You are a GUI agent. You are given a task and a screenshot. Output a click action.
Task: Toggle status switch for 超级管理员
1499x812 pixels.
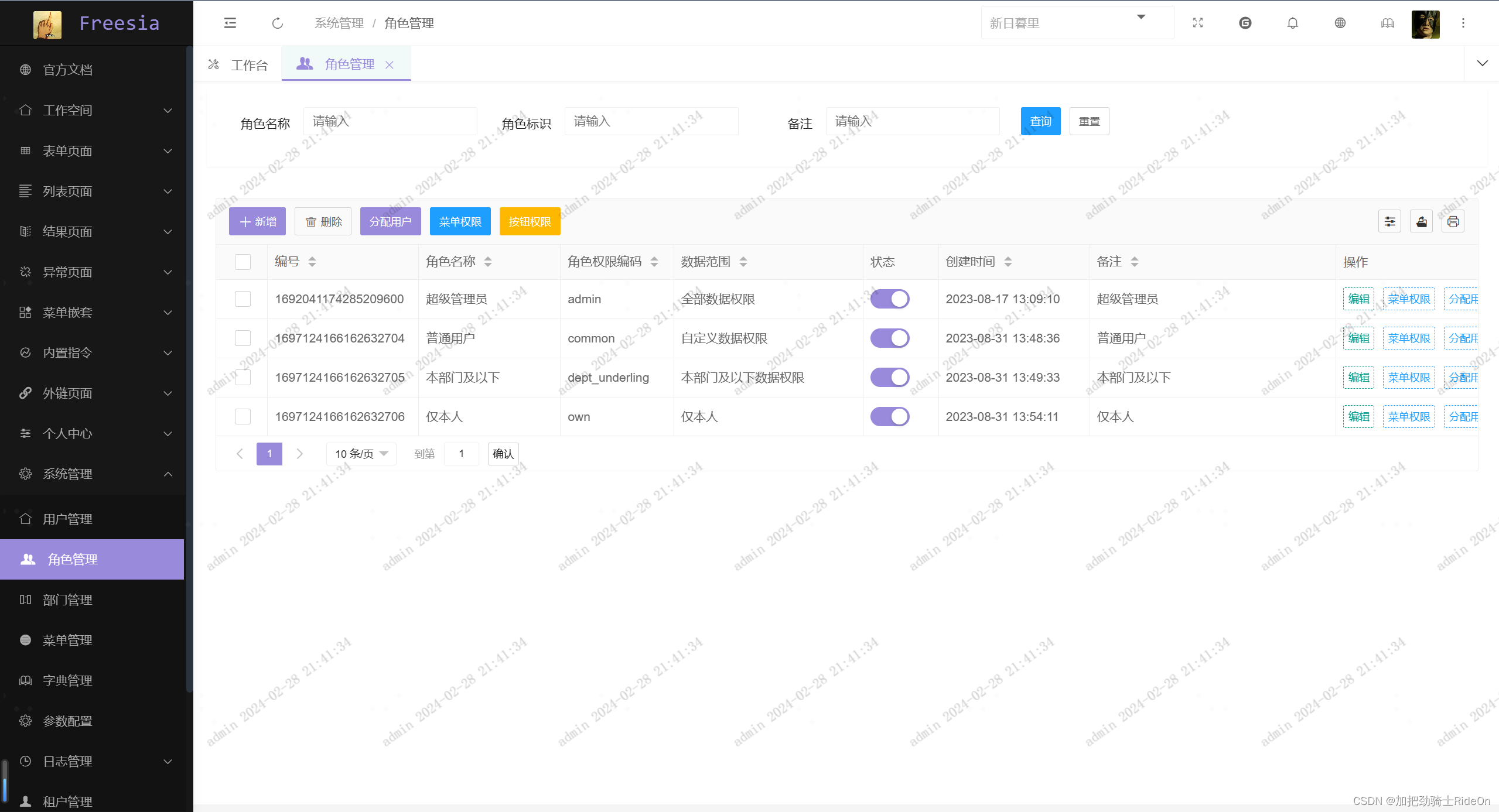pyautogui.click(x=890, y=299)
